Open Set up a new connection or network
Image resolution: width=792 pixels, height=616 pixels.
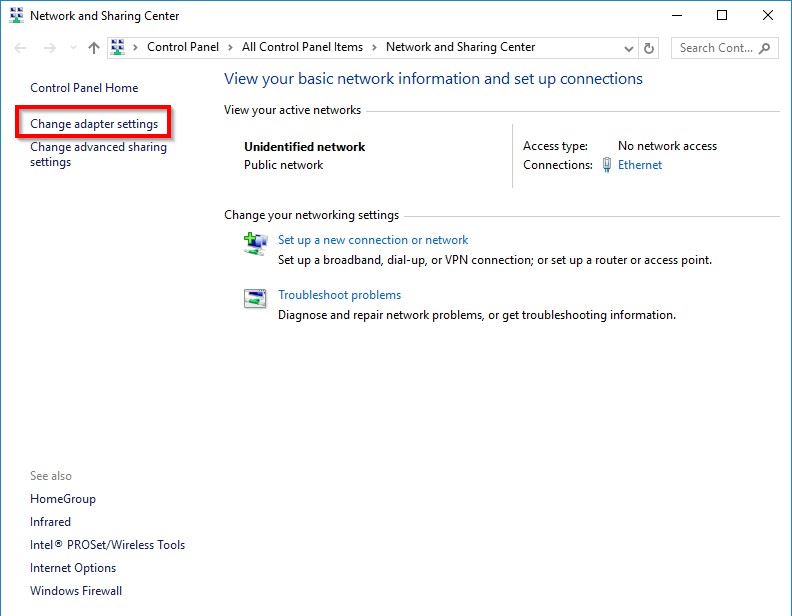coord(373,240)
